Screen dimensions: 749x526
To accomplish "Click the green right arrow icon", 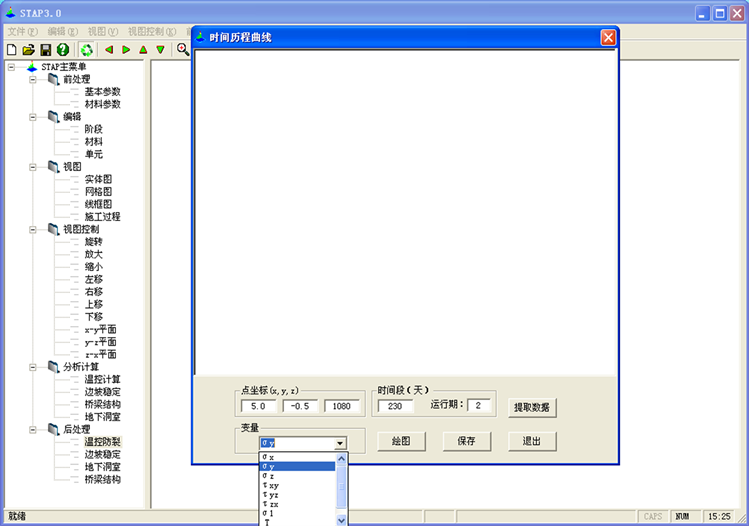I will [x=126, y=49].
